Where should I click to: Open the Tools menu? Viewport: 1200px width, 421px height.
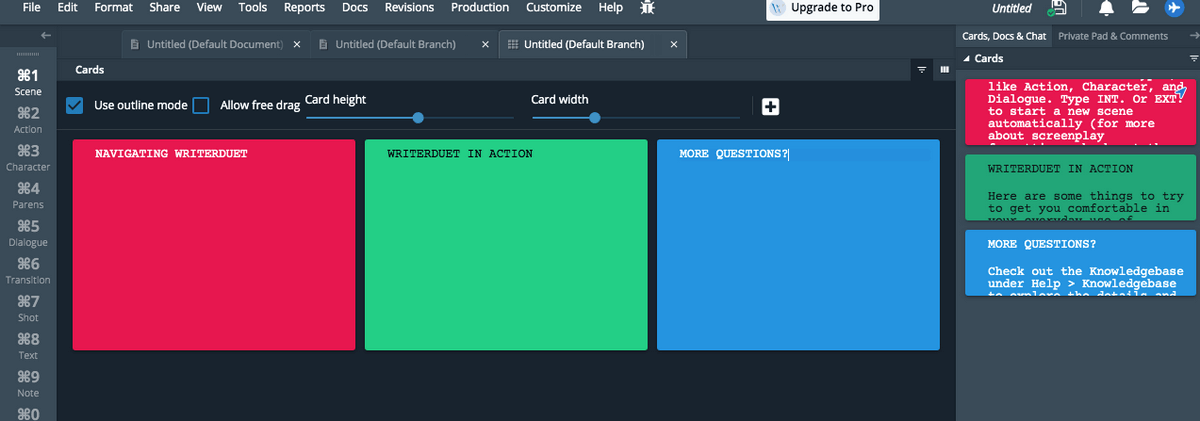pyautogui.click(x=253, y=7)
